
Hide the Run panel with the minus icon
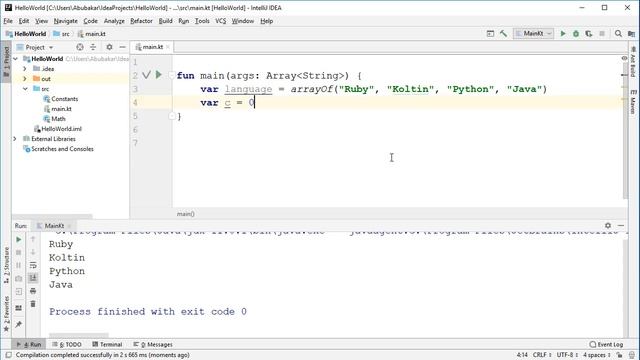[621, 225]
